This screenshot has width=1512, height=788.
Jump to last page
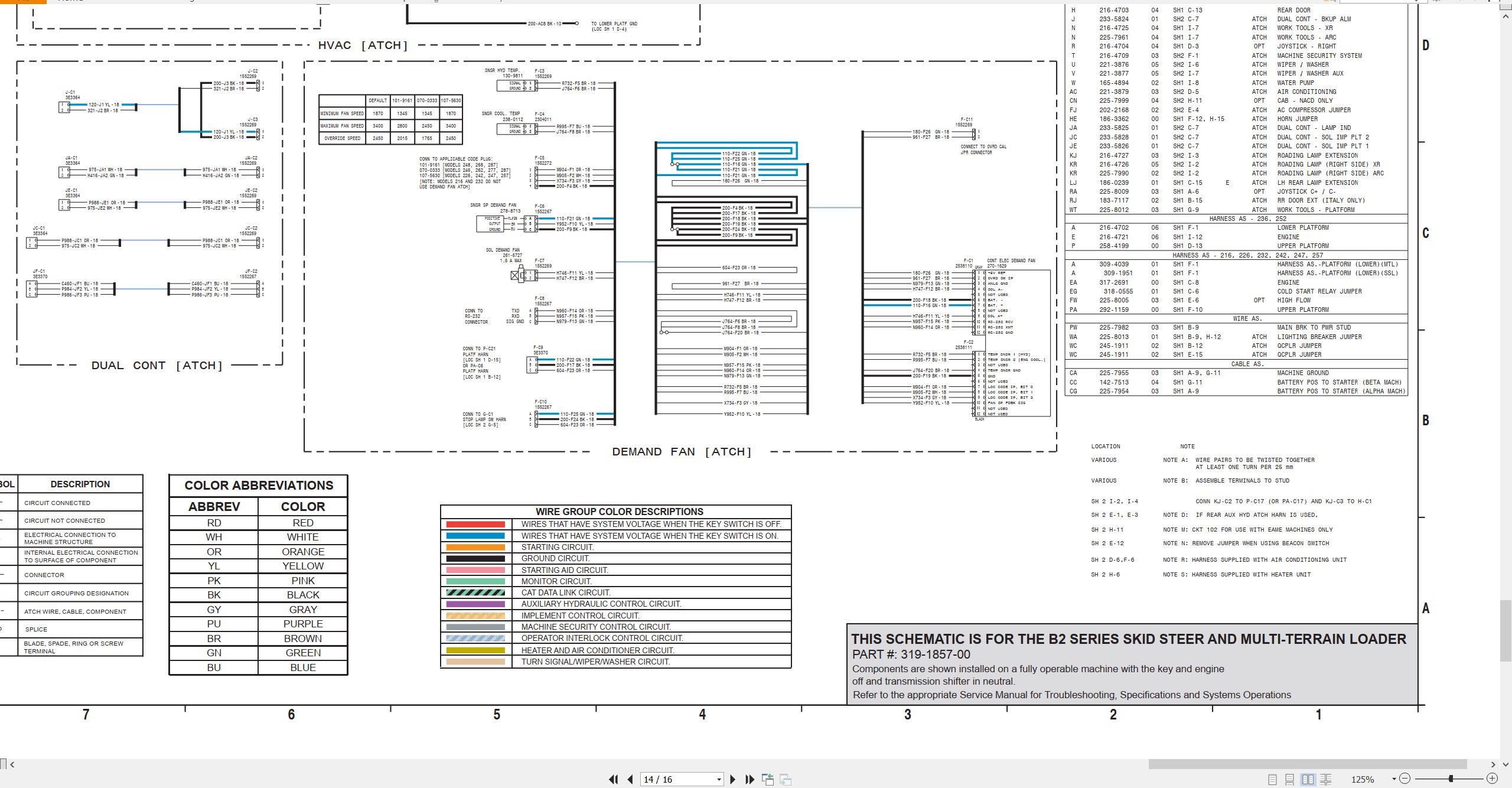tap(750, 779)
